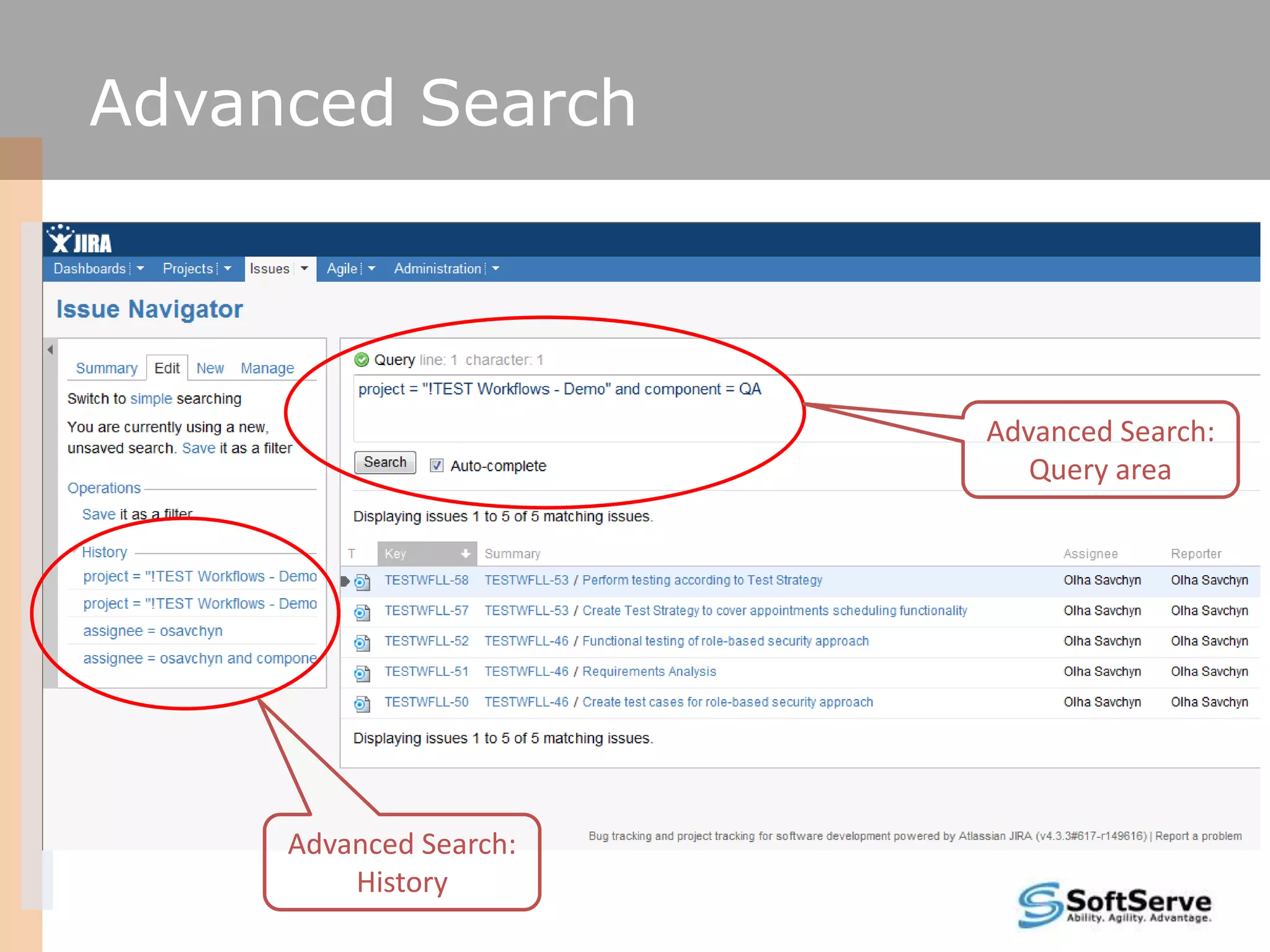
Task: Click Save in unsaved search message
Action: click(198, 448)
